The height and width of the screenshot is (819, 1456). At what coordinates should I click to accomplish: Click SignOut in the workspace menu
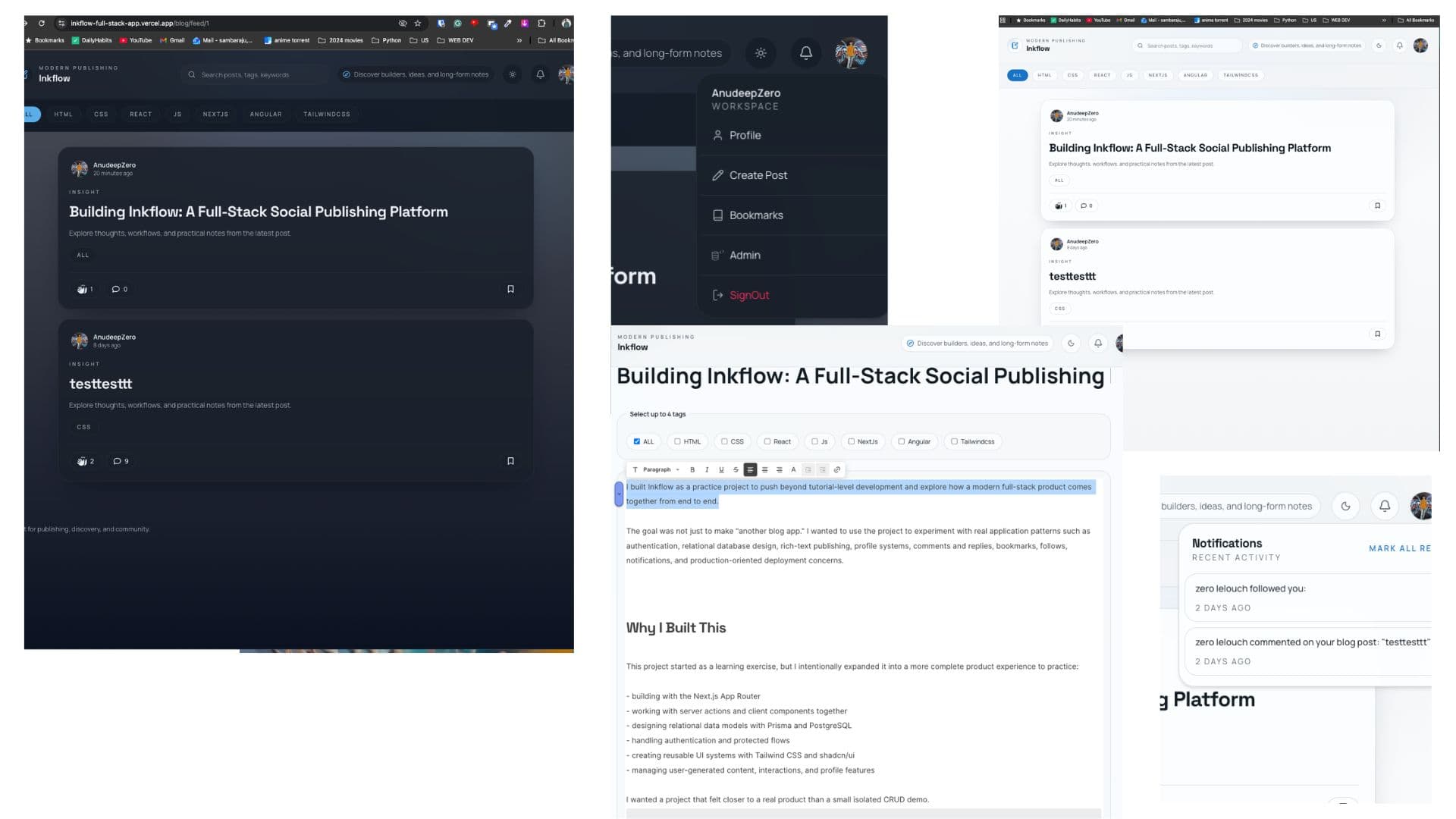(x=748, y=295)
